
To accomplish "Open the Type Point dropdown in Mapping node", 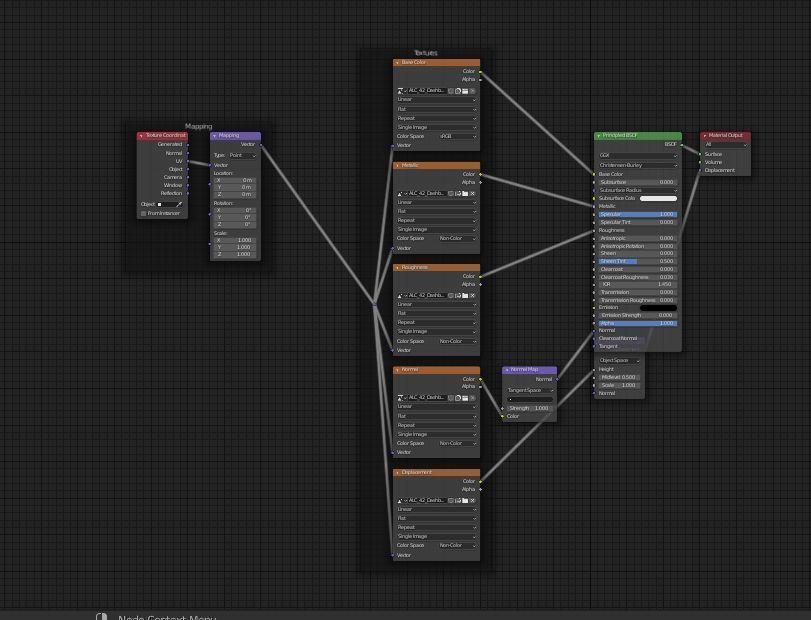I will [x=242, y=155].
